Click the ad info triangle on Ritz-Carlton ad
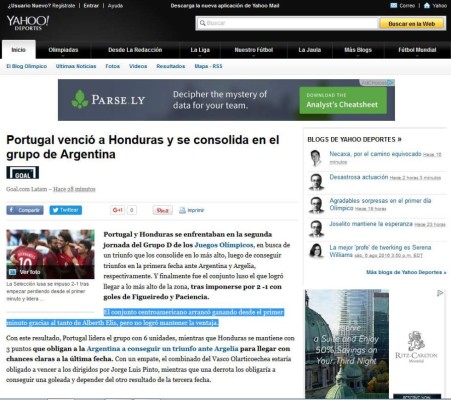The height and width of the screenshot is (400, 451). pos(440,293)
